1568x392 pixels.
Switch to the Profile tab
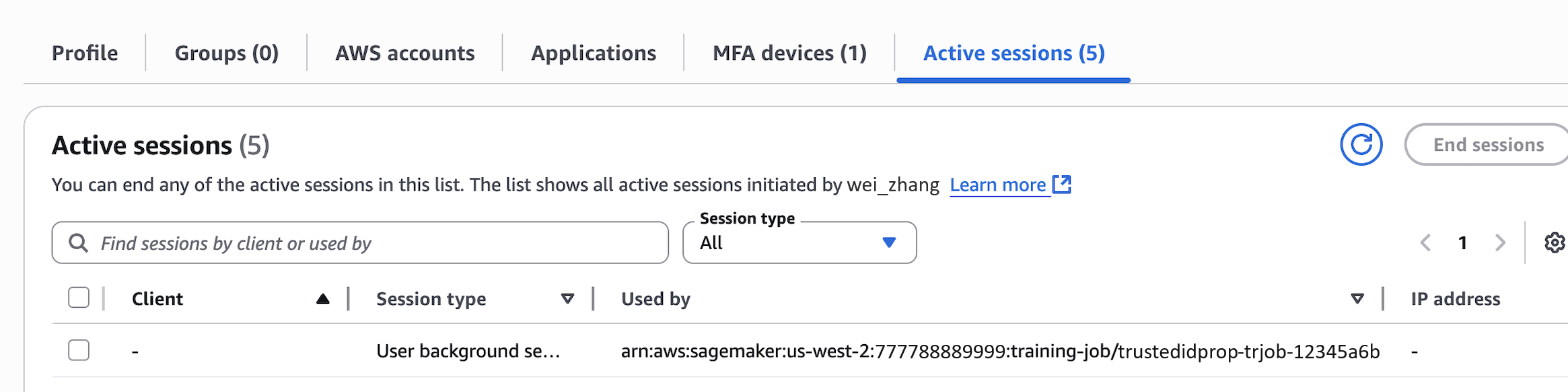click(85, 53)
